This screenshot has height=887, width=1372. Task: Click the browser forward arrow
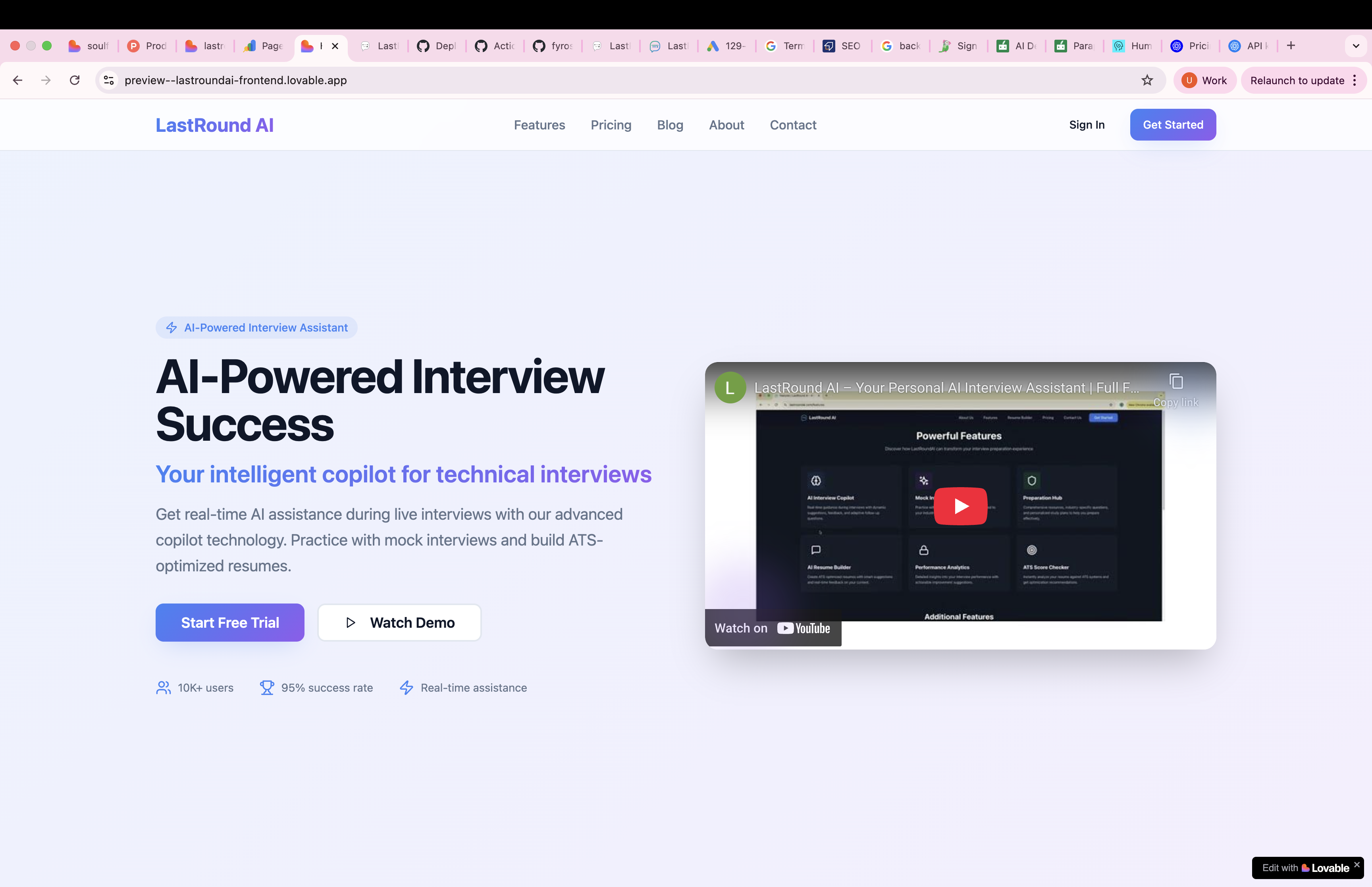pos(46,80)
